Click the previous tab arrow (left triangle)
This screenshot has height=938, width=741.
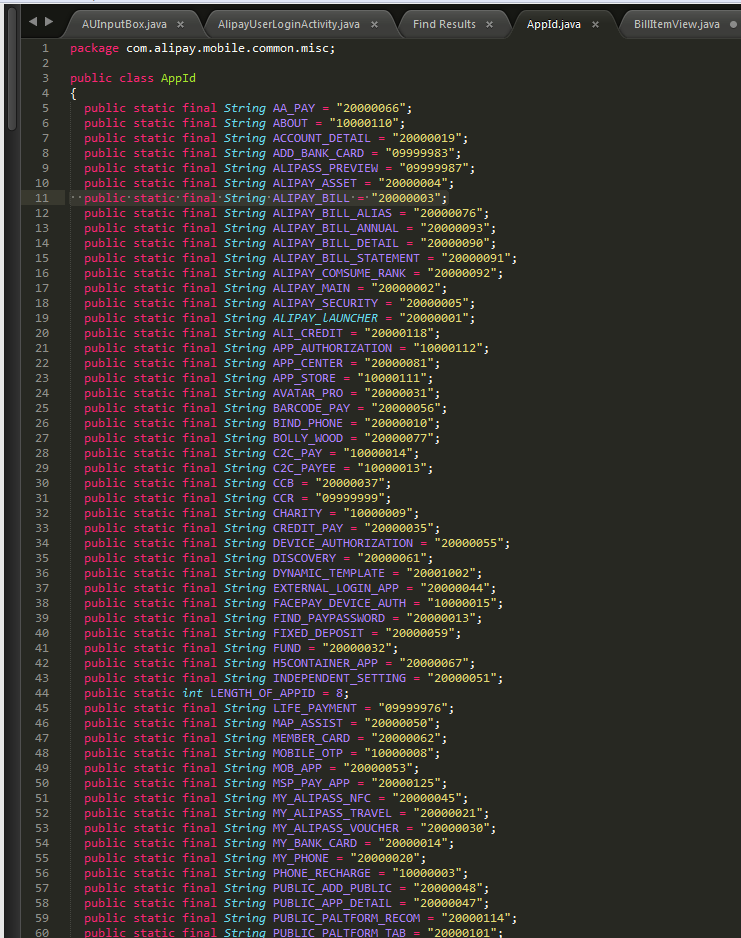pos(33,22)
